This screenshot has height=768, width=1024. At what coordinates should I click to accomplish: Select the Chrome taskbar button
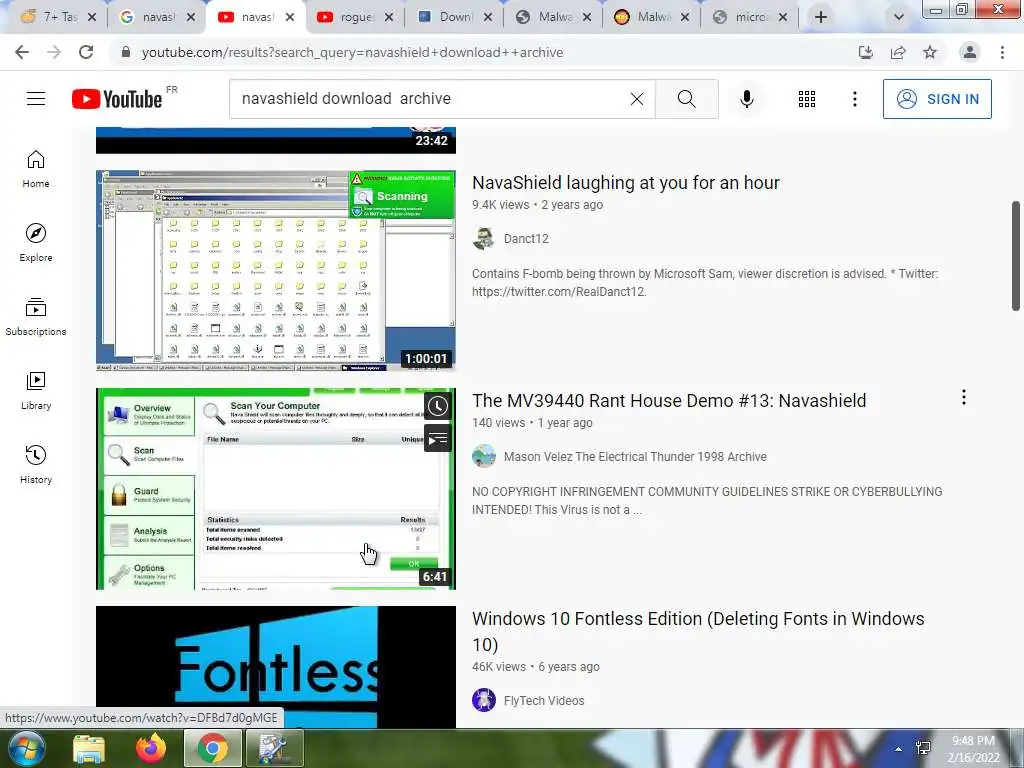[x=212, y=748]
